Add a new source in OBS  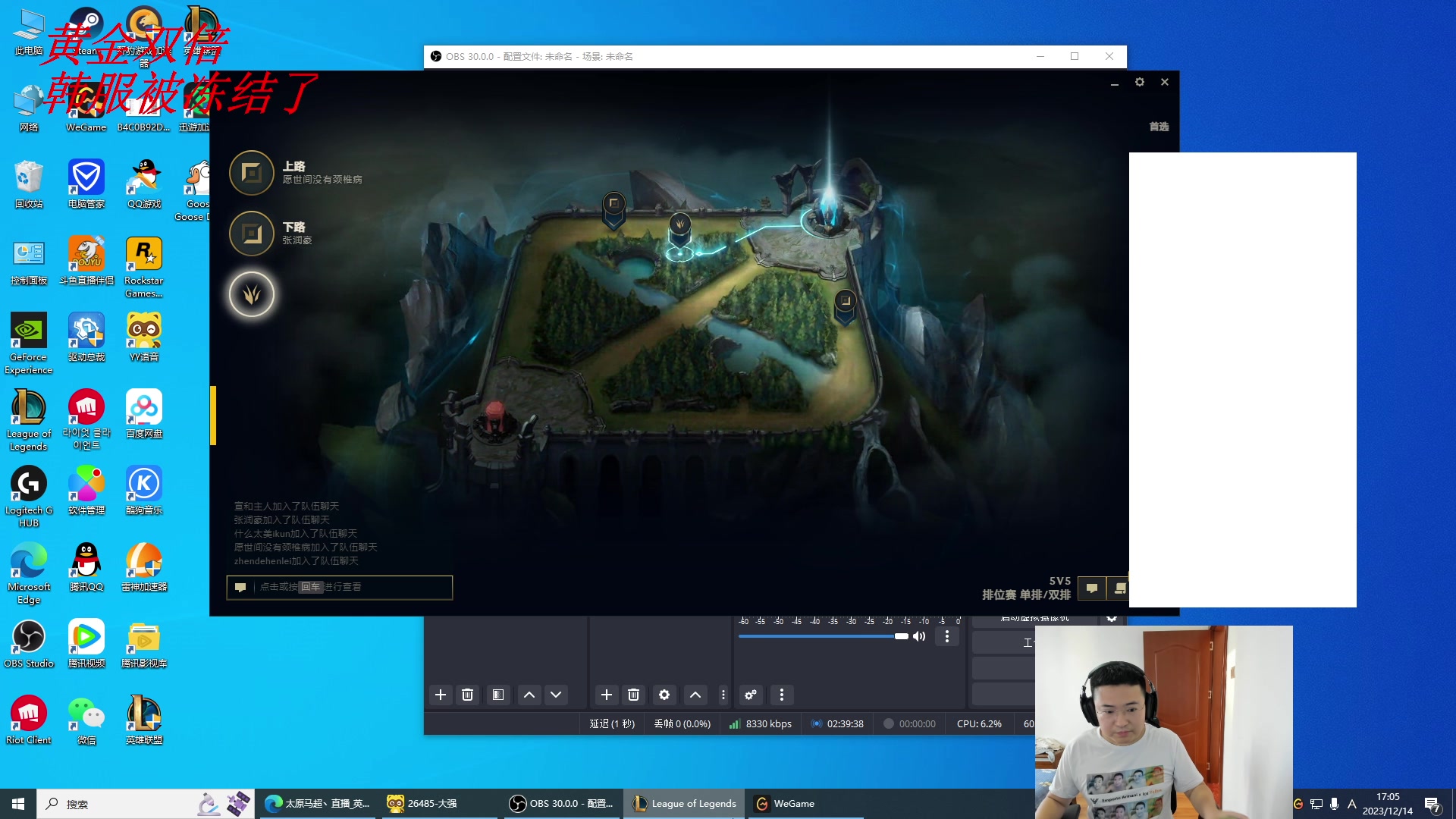tap(607, 695)
